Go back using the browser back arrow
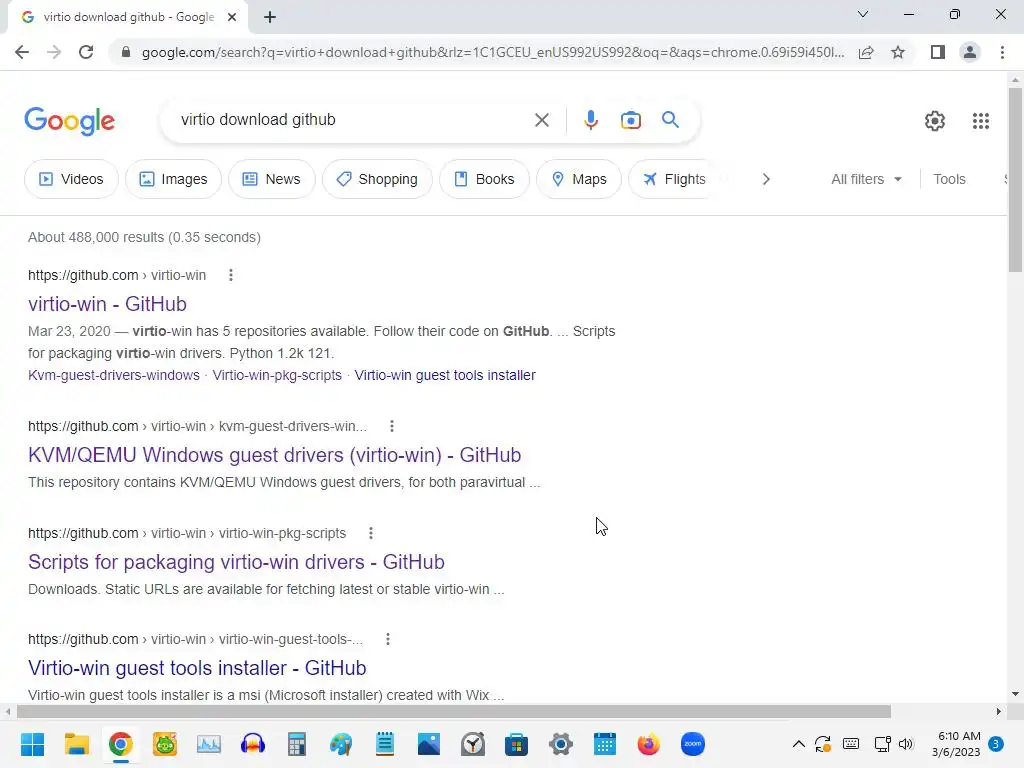This screenshot has width=1024, height=768. coord(22,52)
